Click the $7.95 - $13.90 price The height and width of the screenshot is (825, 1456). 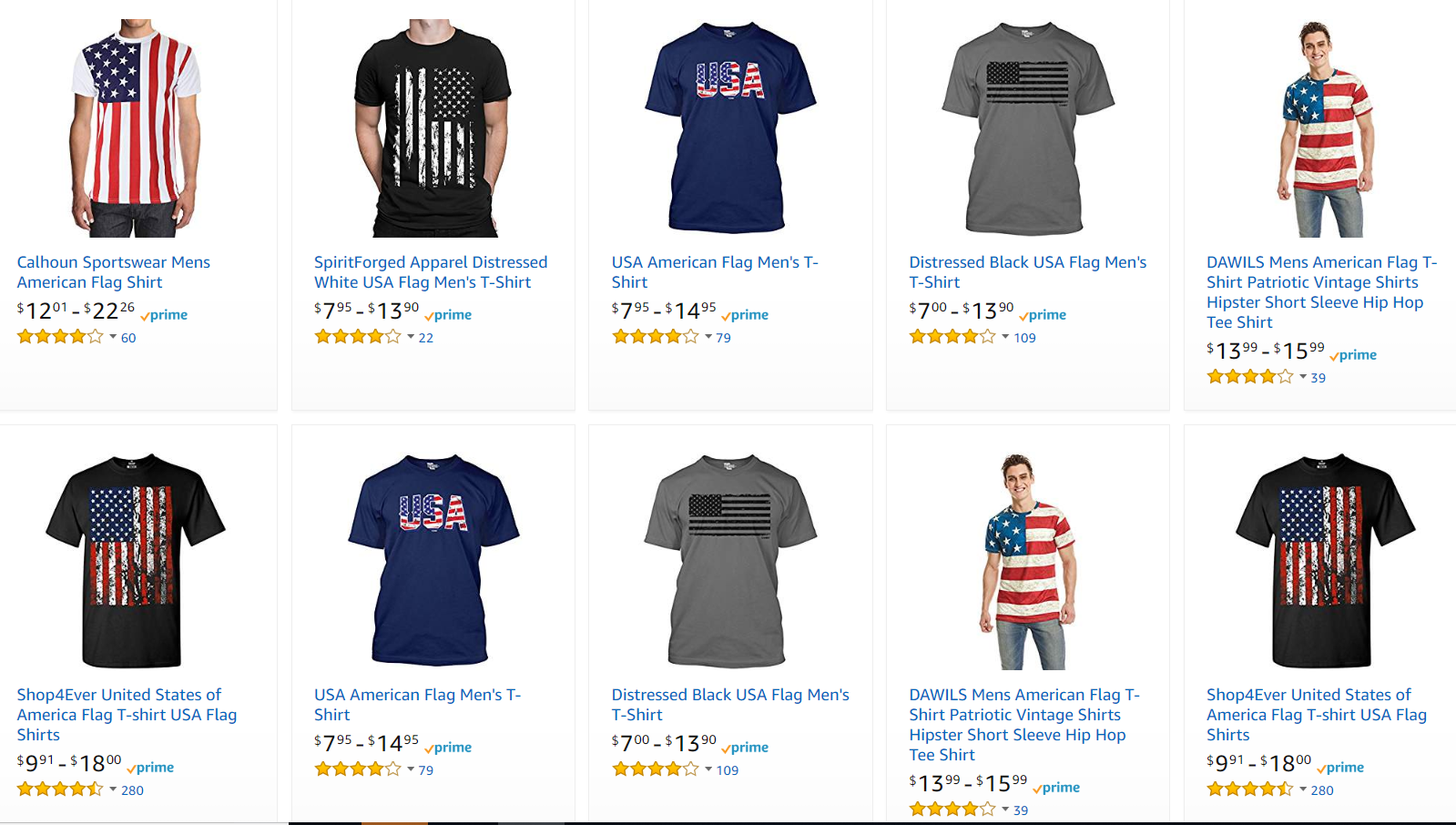[x=366, y=311]
